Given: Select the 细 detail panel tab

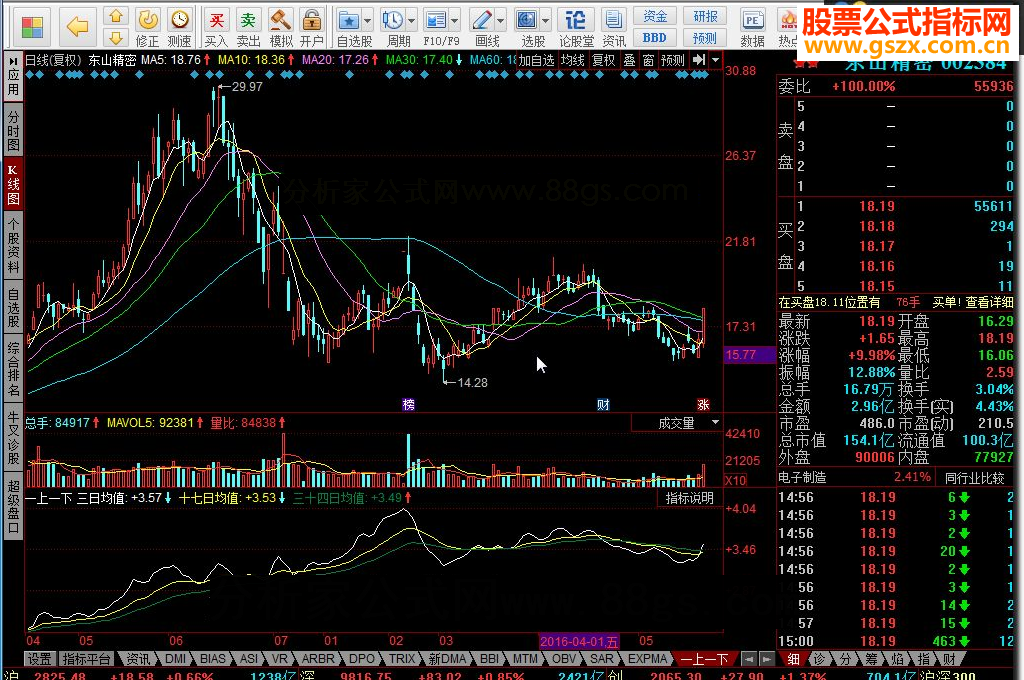Looking at the screenshot, I should [x=793, y=658].
